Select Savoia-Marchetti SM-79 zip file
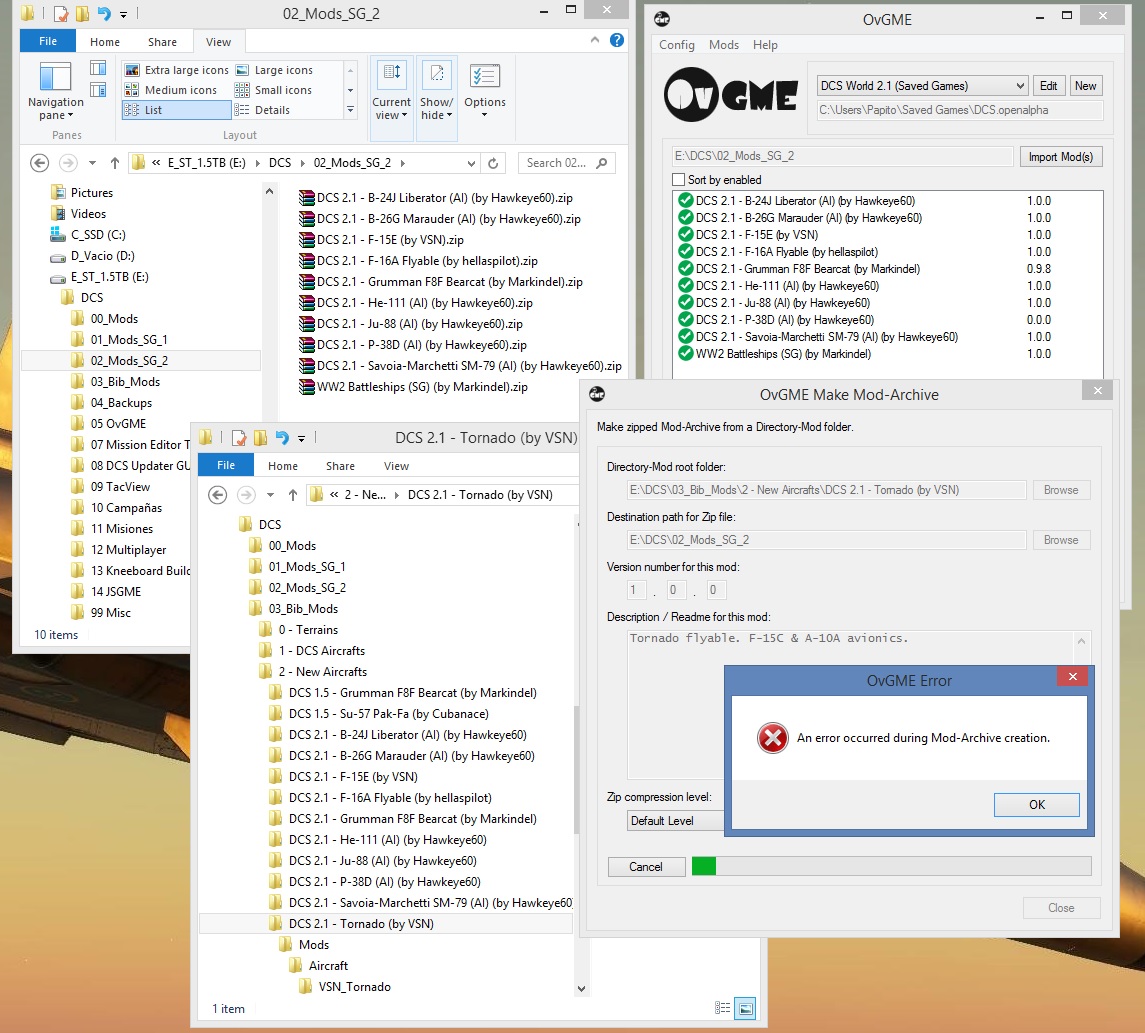The height and width of the screenshot is (1033, 1145). (460, 366)
